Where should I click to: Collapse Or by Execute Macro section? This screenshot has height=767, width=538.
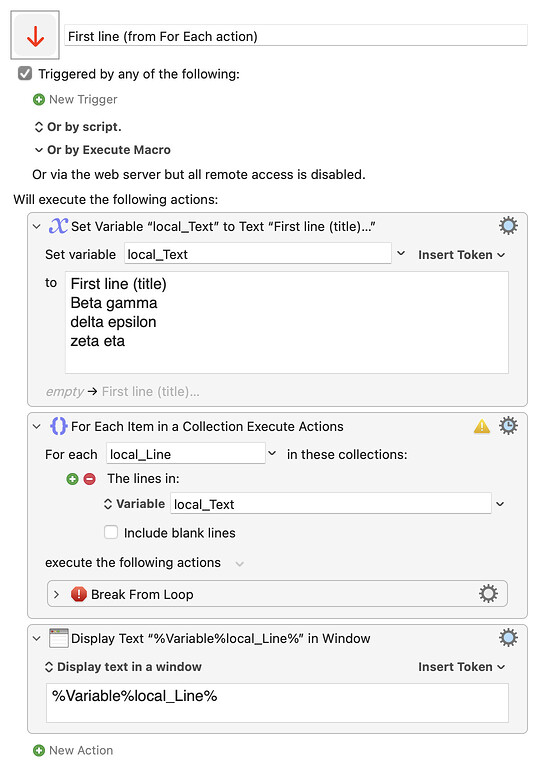pyautogui.click(x=39, y=150)
